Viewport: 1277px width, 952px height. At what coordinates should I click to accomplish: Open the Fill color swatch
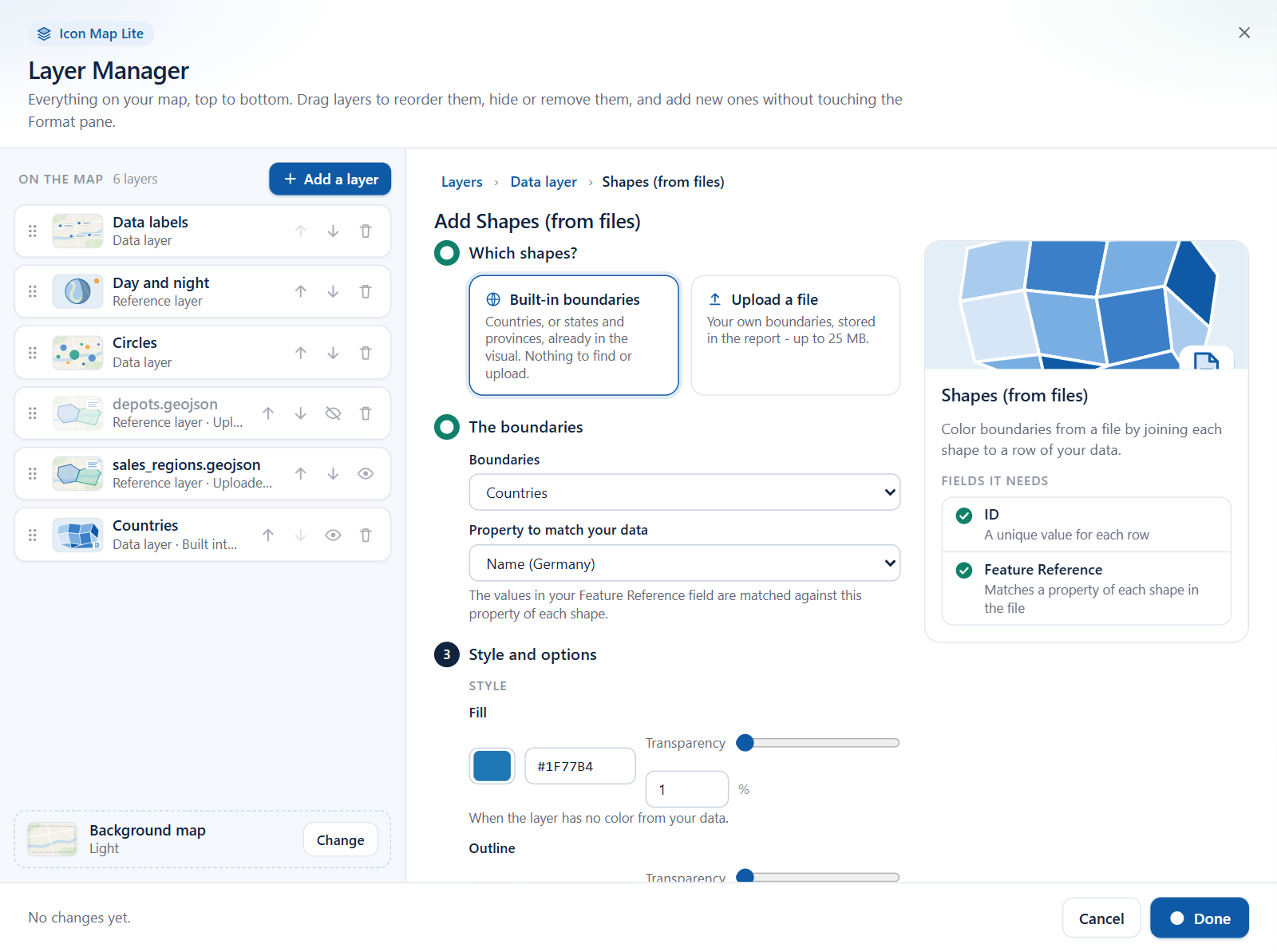tap(492, 766)
